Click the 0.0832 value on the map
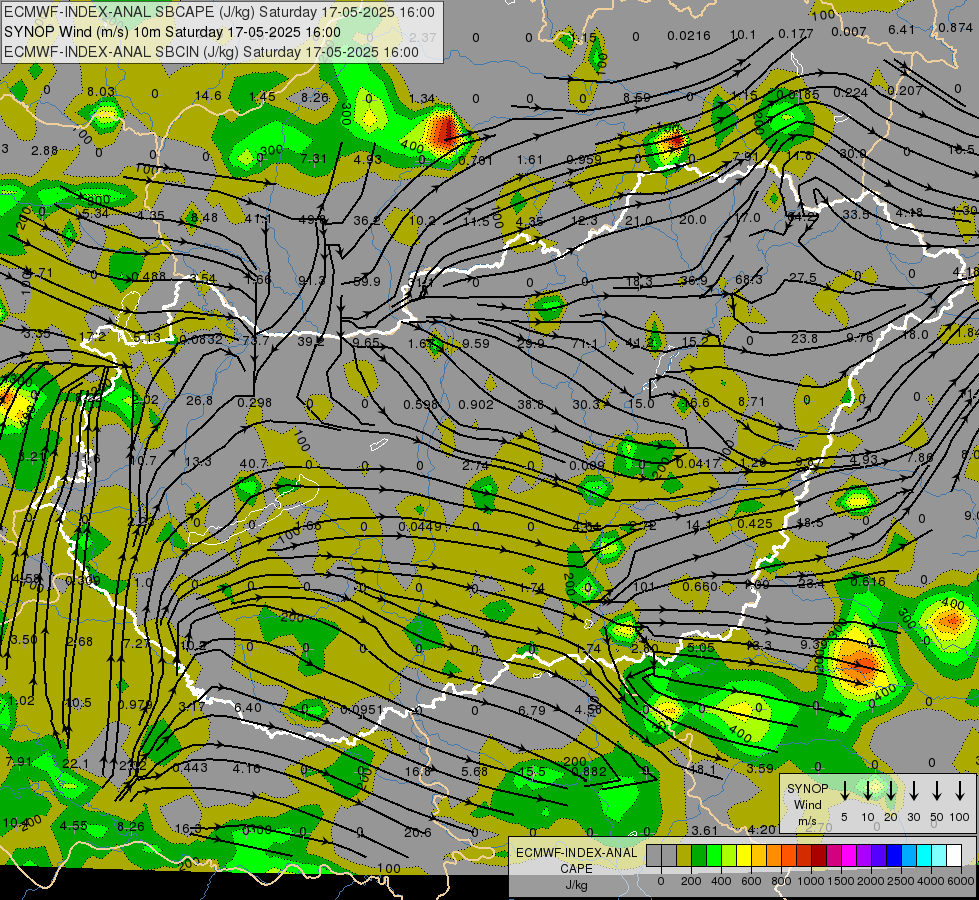Image resolution: width=979 pixels, height=900 pixels. (200, 339)
